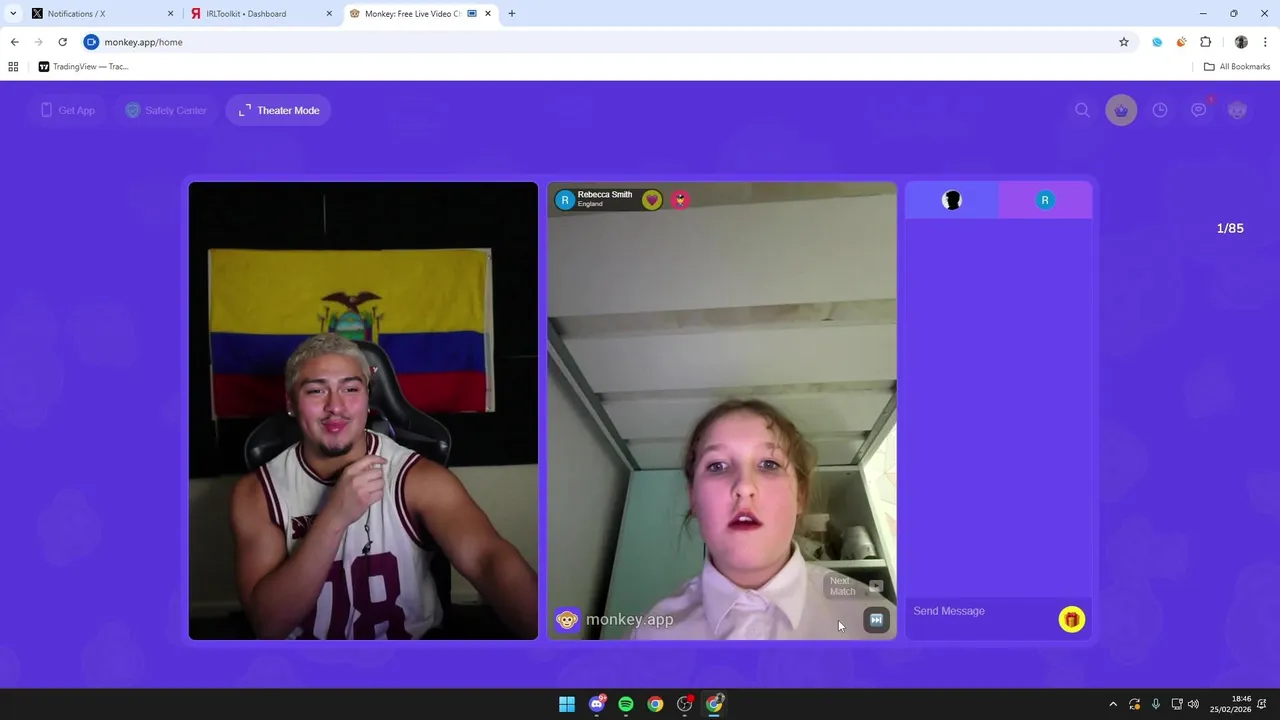This screenshot has height=720, width=1280.
Task: Close the Monkey video chat tab
Action: pos(489,14)
